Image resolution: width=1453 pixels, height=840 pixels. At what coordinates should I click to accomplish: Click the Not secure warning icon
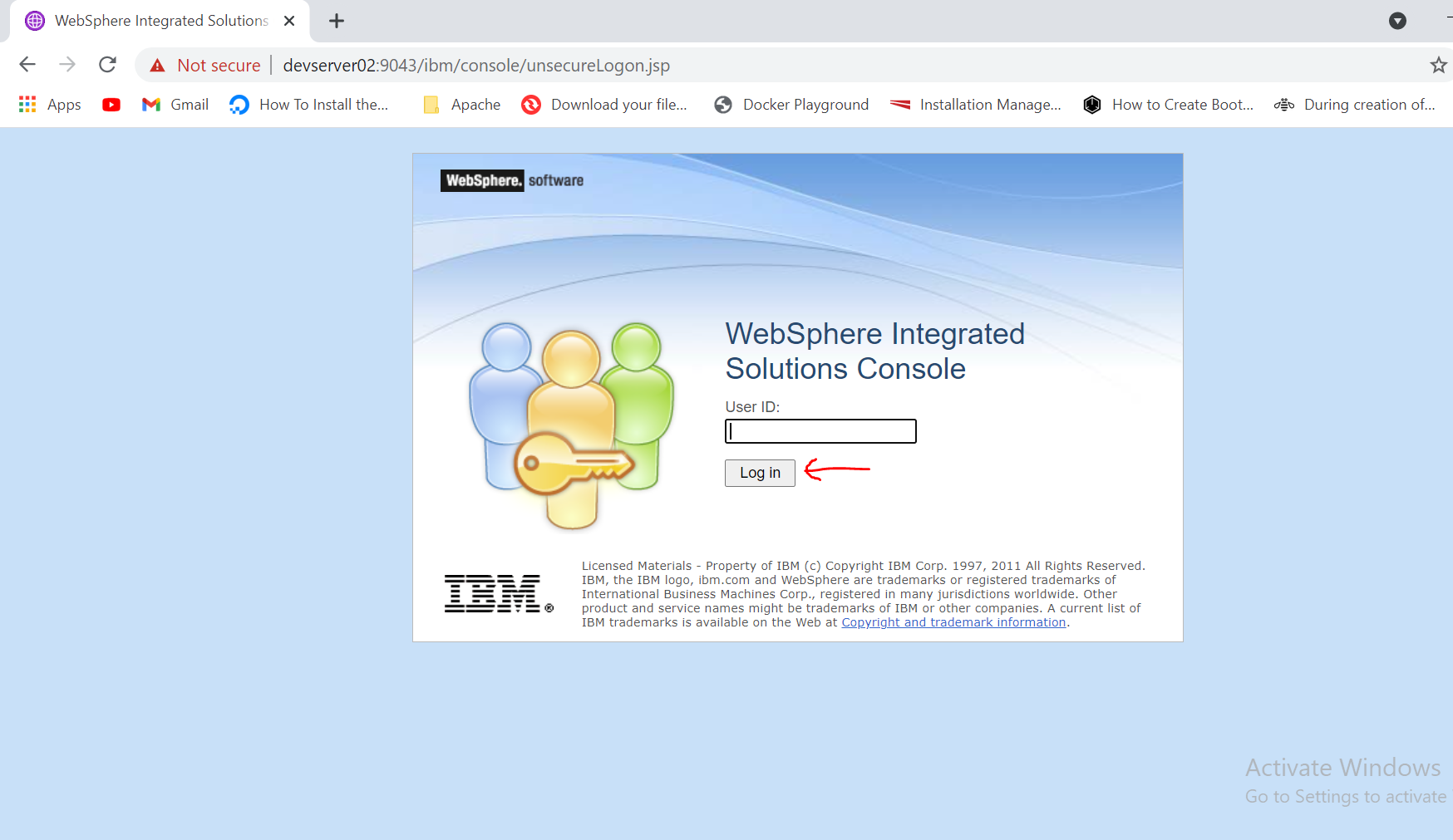coord(157,66)
